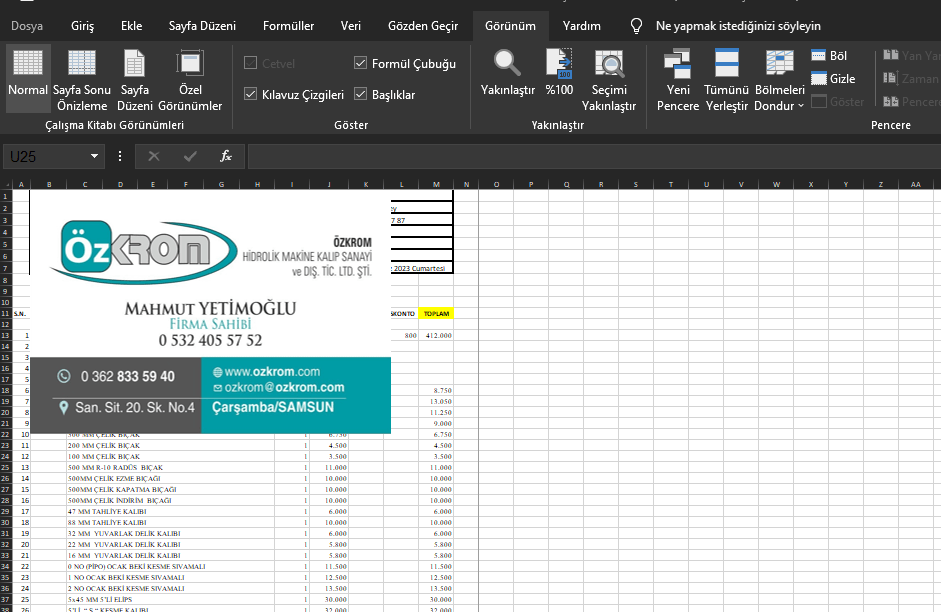Click the cancel X in formula bar
This screenshot has width=941, height=612.
coord(154,157)
